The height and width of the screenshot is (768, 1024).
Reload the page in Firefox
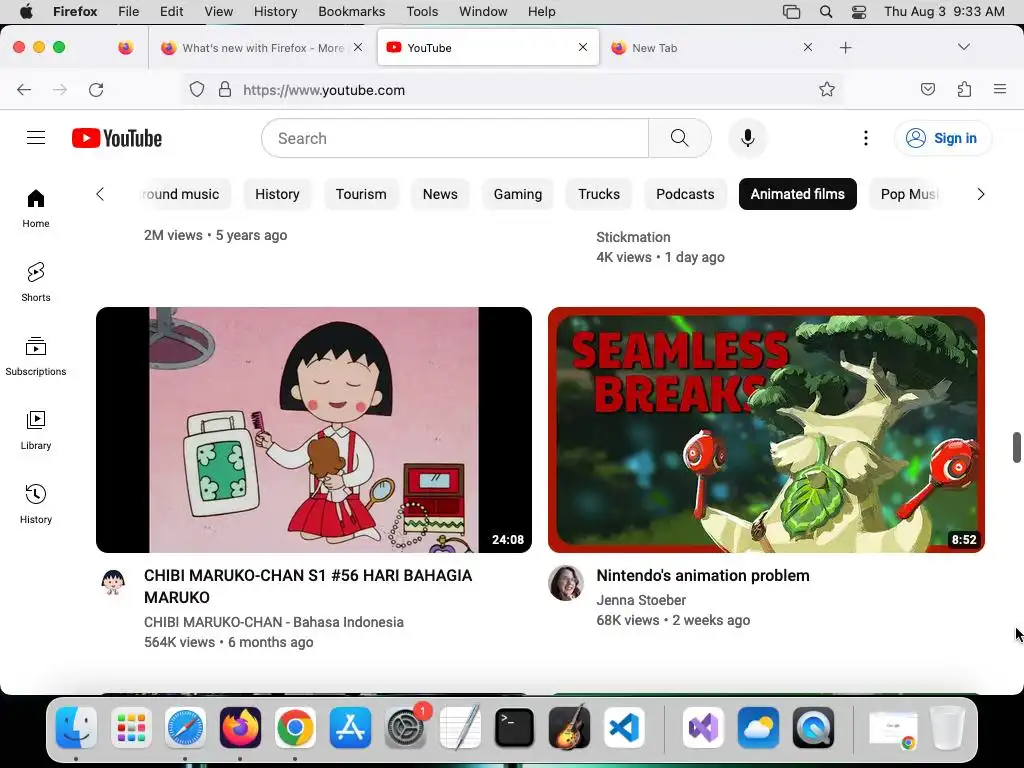[96, 89]
